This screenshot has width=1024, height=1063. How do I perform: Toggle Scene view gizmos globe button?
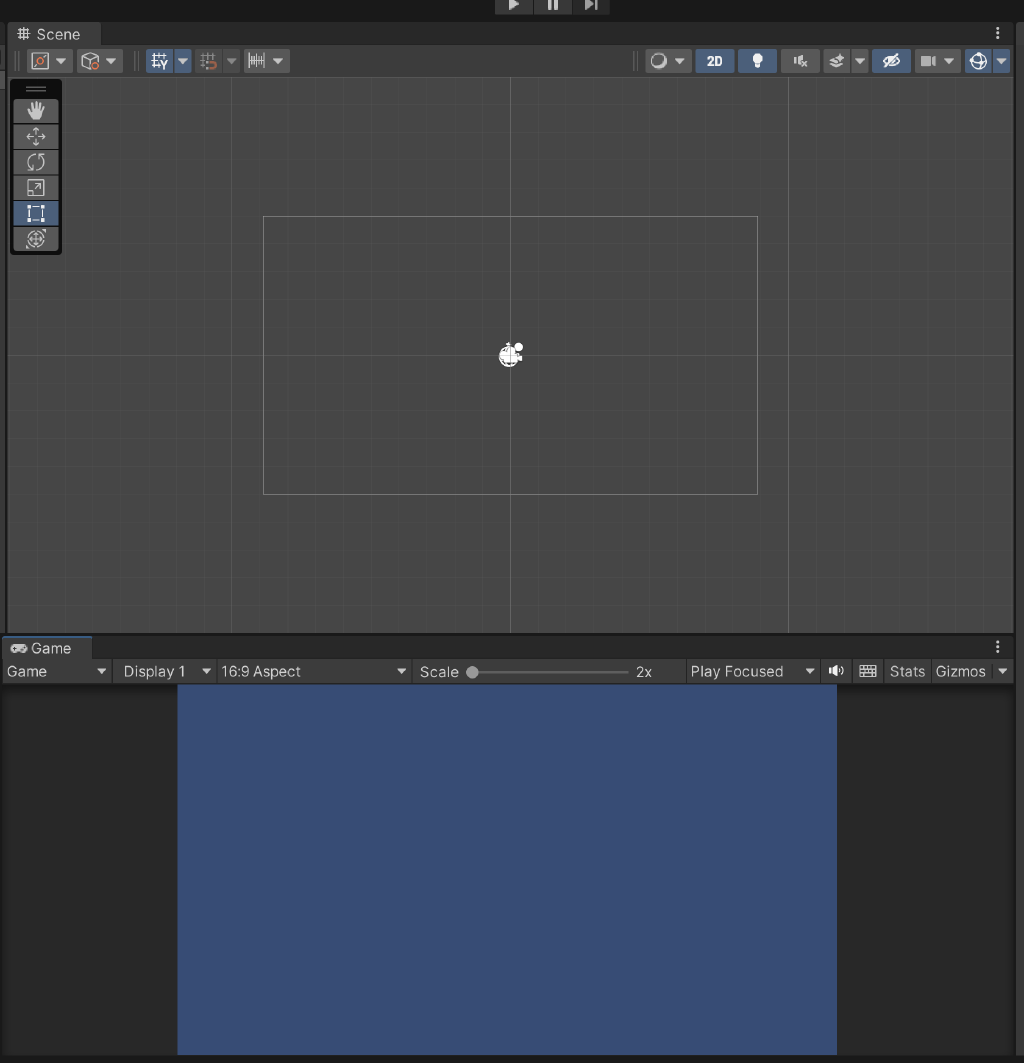pyautogui.click(x=979, y=61)
